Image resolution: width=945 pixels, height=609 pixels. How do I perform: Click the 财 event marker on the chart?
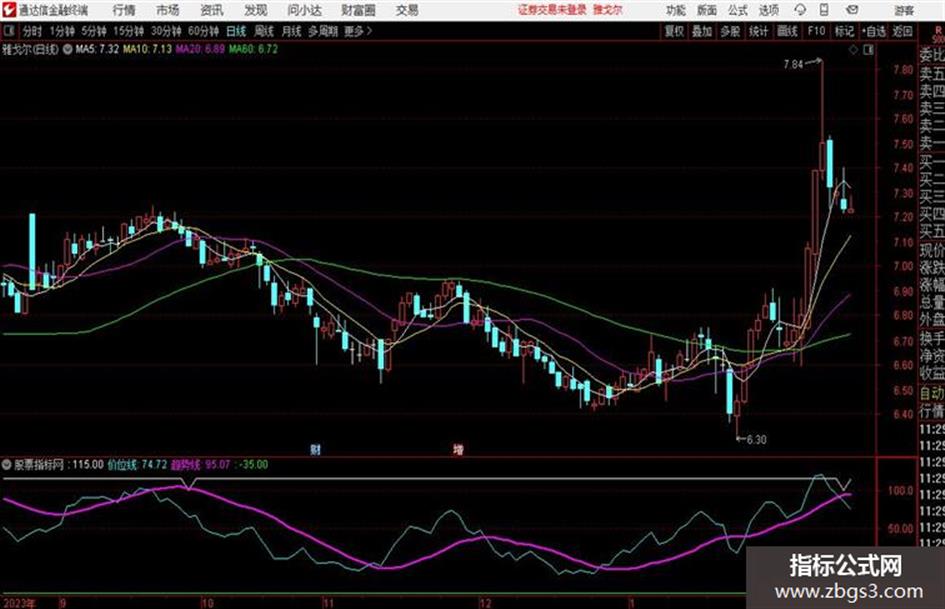[x=315, y=449]
